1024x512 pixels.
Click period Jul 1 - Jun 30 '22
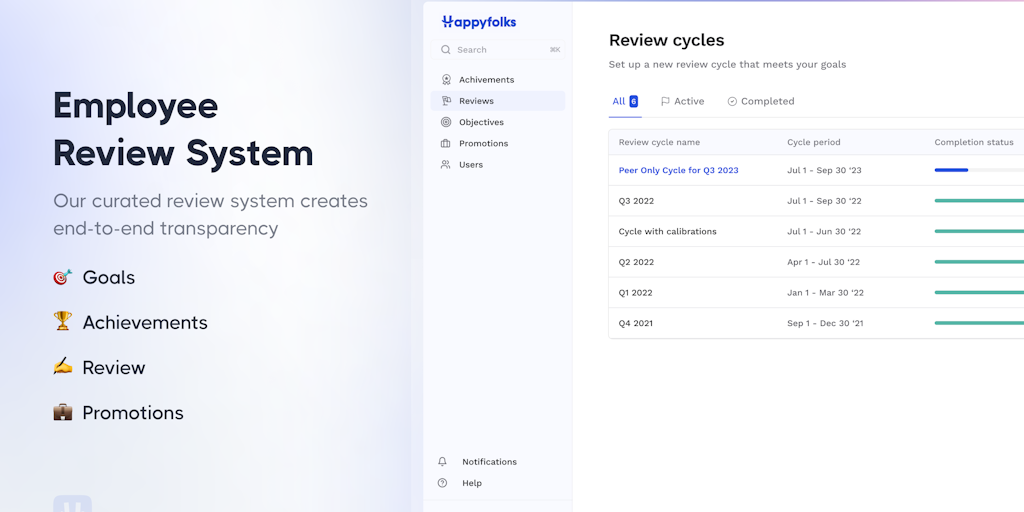[x=824, y=232]
